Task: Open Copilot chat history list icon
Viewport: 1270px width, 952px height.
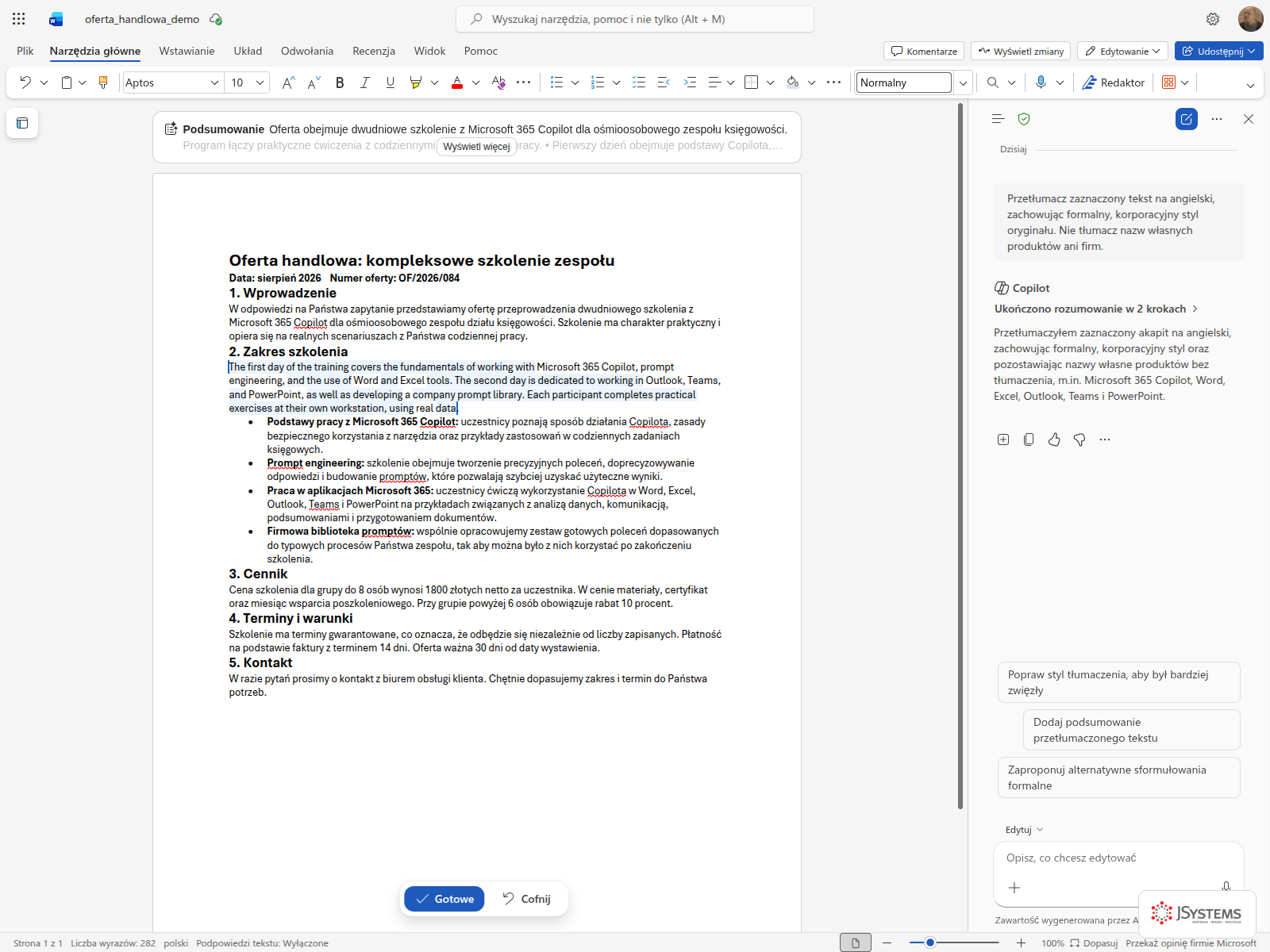Action: (999, 119)
